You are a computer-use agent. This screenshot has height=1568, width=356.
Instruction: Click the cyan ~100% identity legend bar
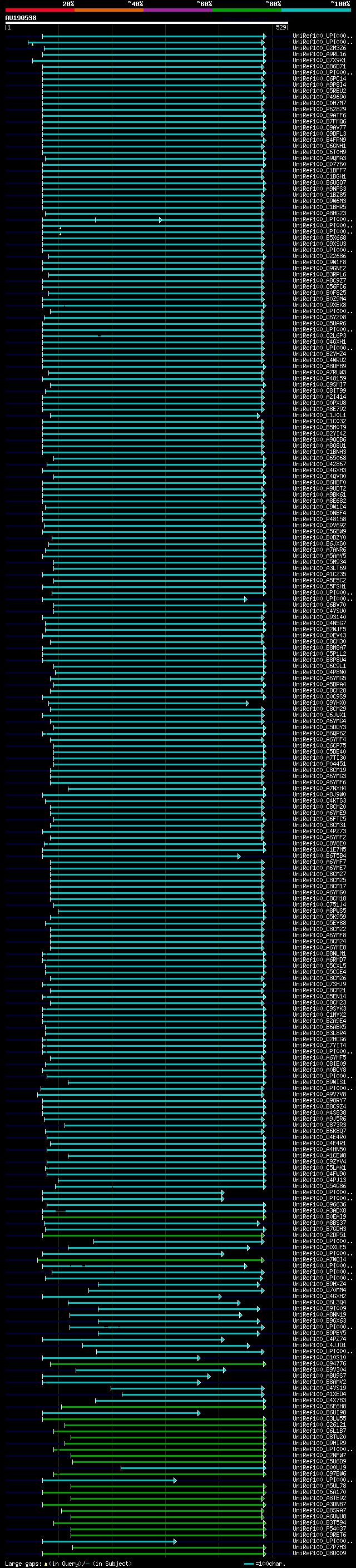(316, 10)
